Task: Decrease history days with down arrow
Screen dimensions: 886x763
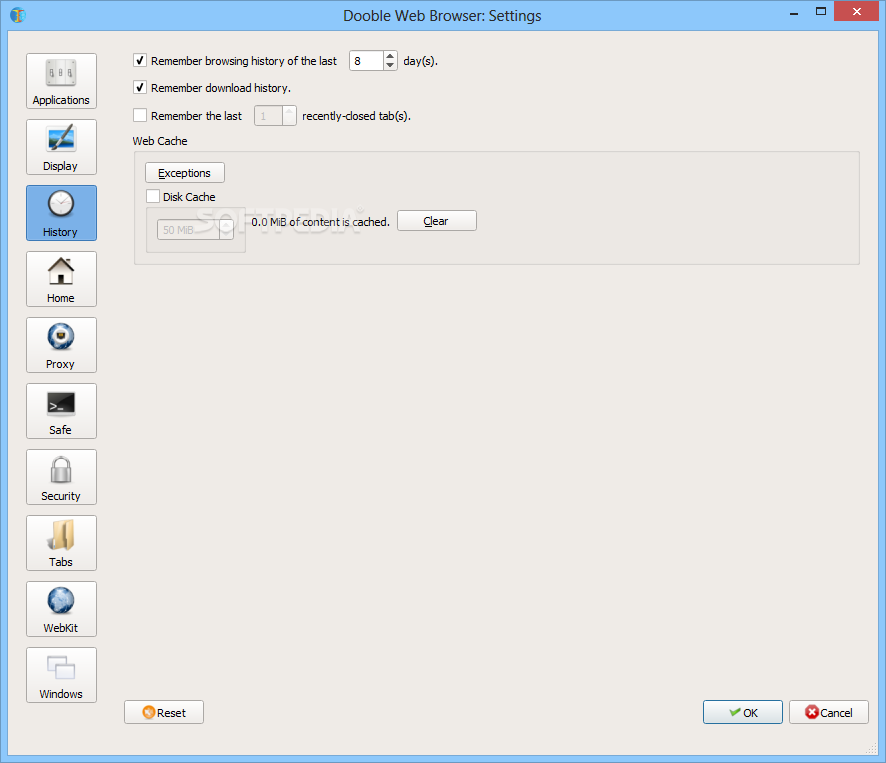Action: tap(390, 65)
